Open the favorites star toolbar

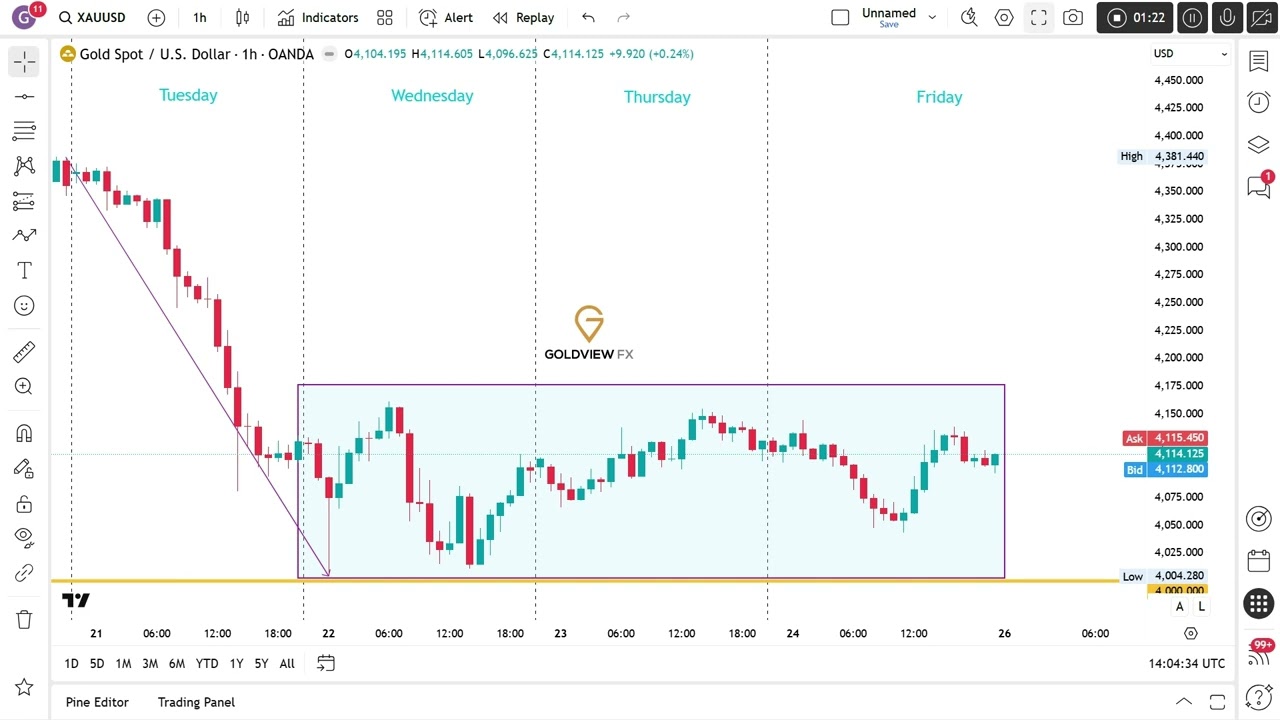click(24, 687)
